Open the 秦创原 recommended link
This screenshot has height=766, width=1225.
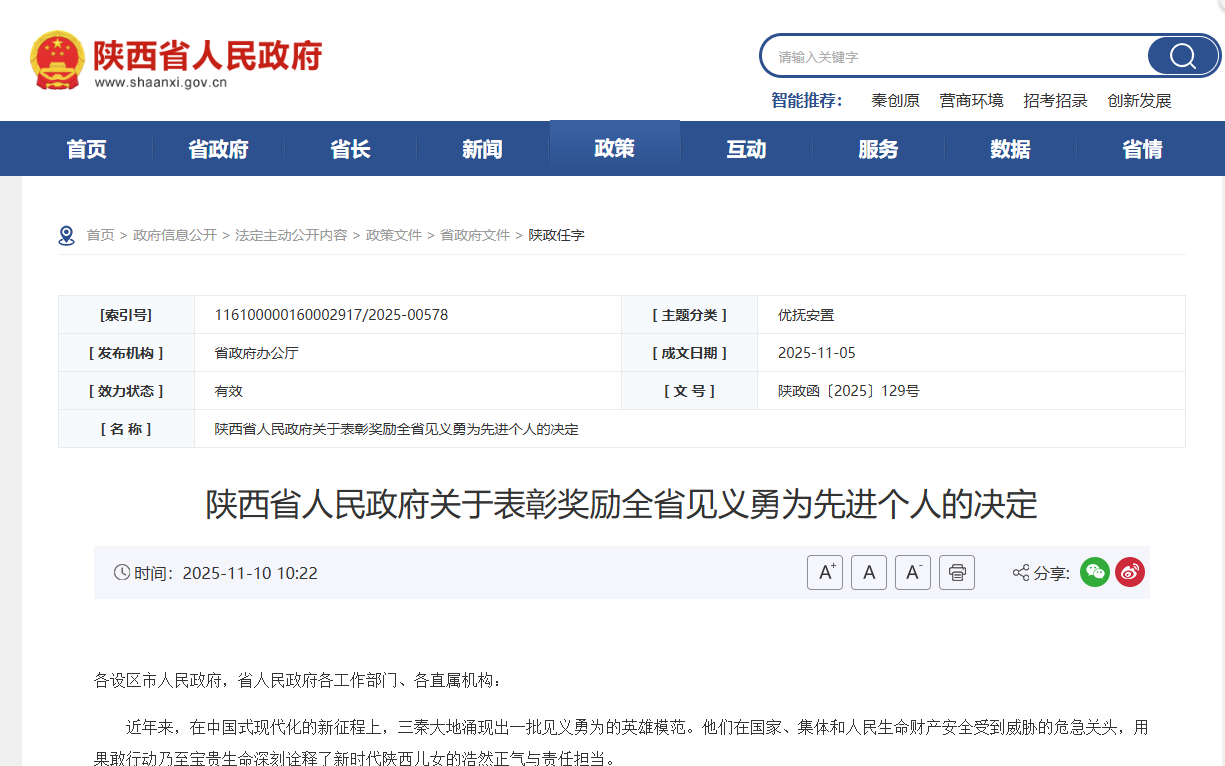[895, 101]
